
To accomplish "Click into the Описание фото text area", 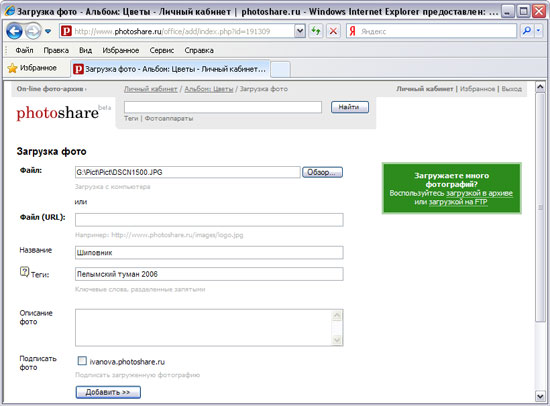I will [209, 328].
